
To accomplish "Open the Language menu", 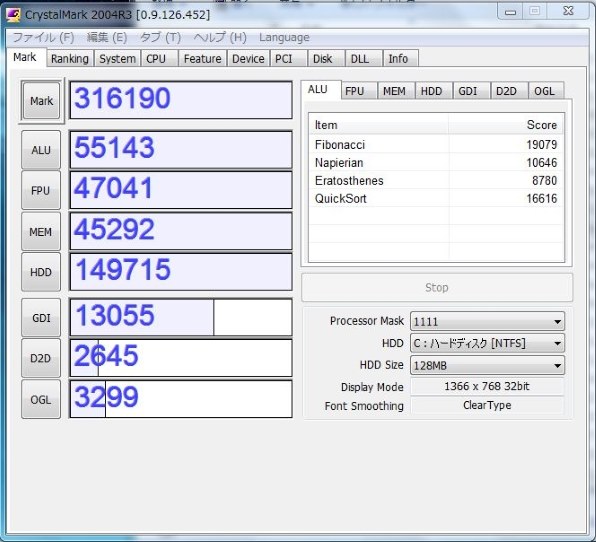I will tap(284, 37).
